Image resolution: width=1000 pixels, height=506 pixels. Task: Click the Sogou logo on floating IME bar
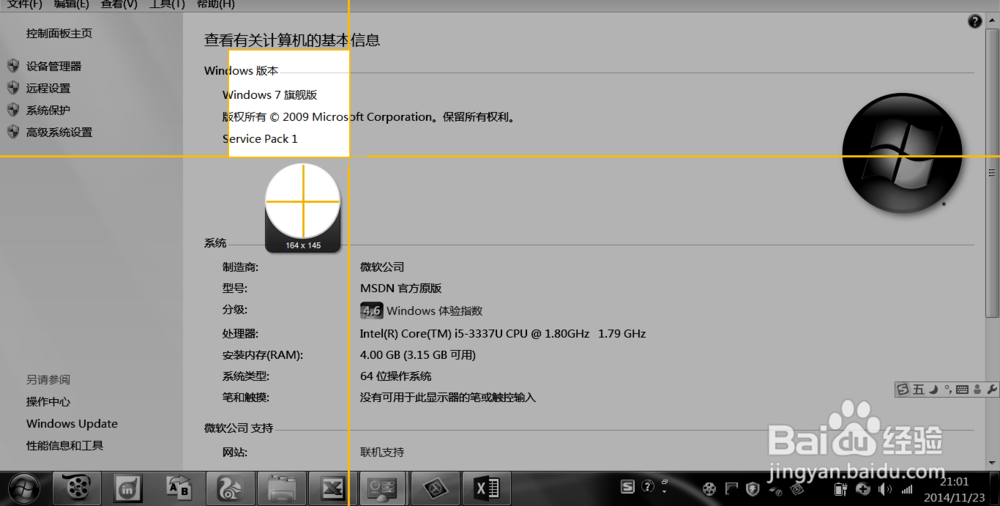click(x=903, y=389)
